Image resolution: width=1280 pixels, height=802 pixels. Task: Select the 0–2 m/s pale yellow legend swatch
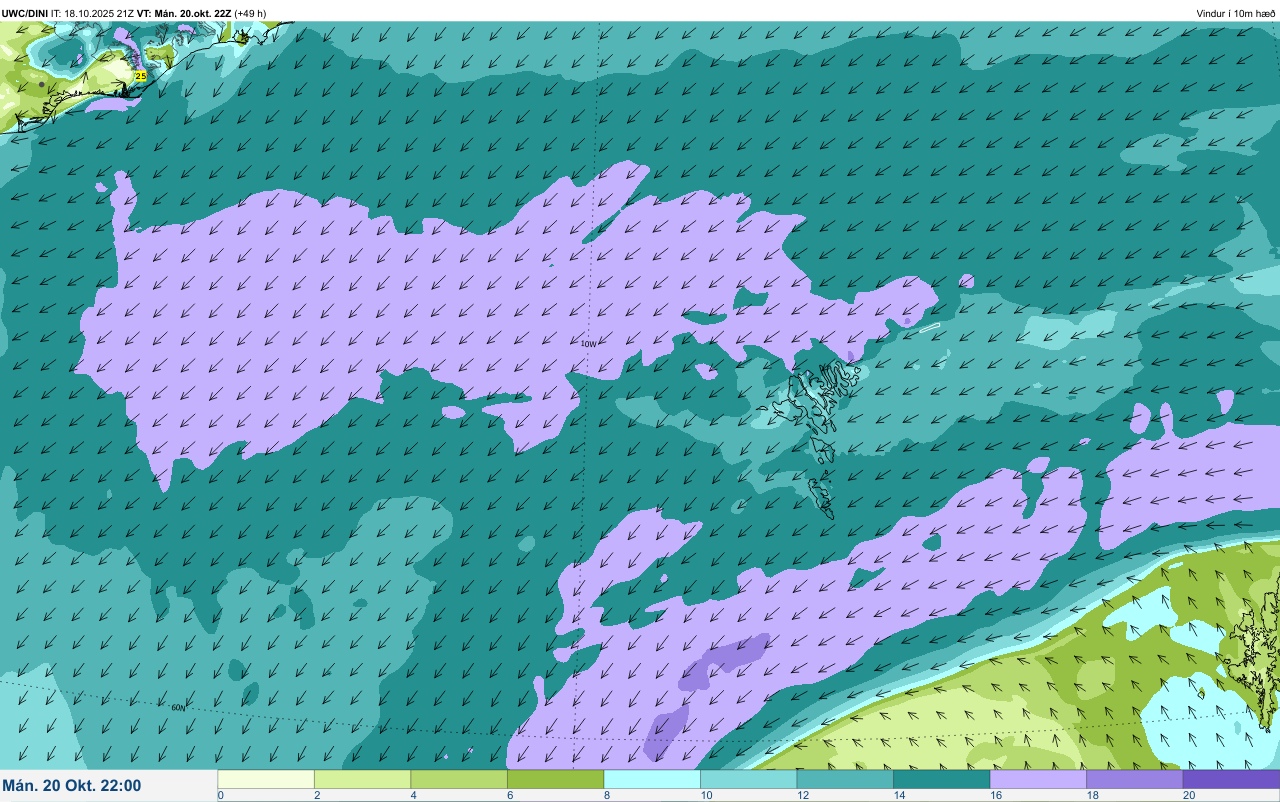[x=266, y=779]
